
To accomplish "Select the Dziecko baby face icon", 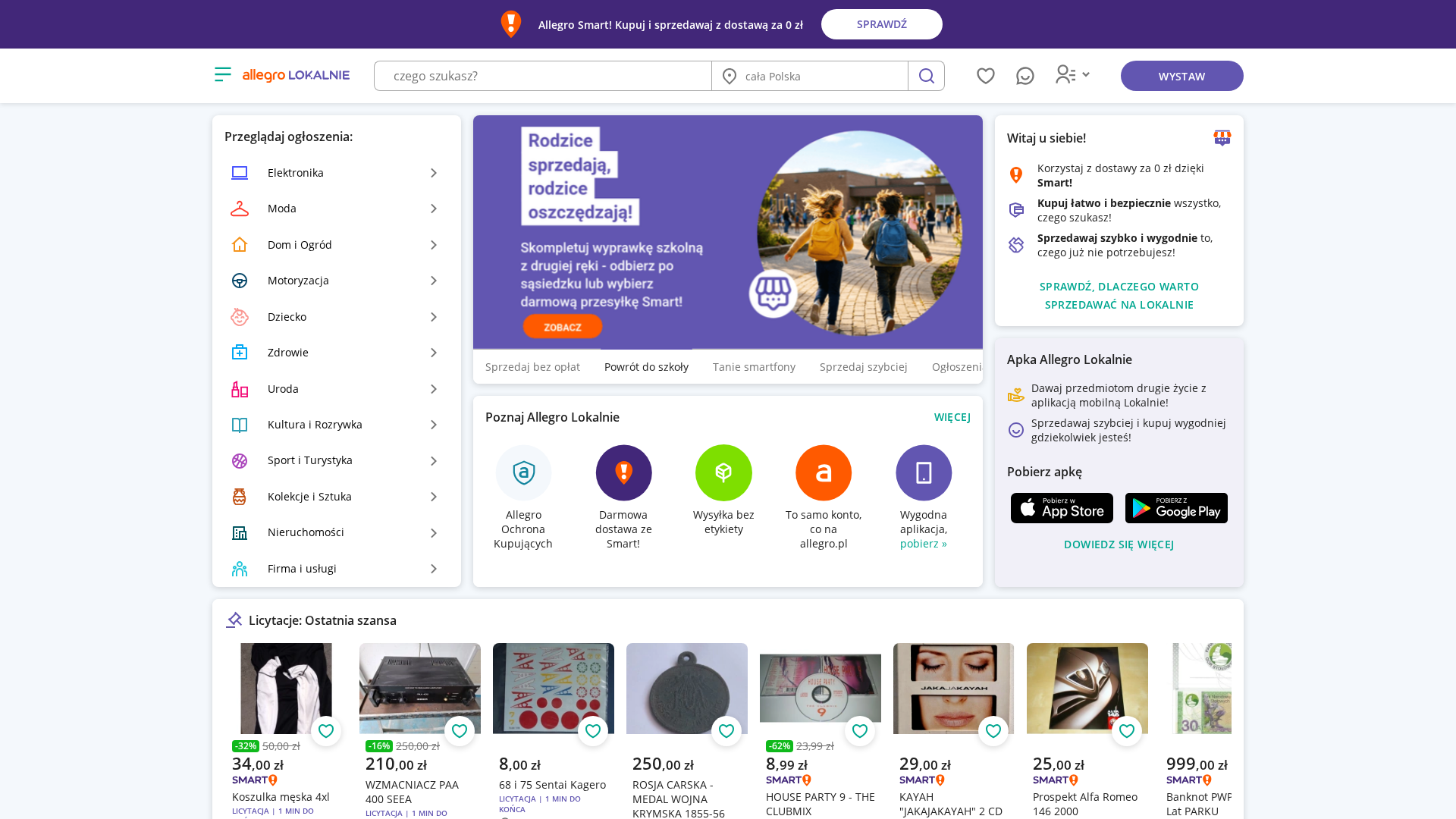I will (240, 317).
